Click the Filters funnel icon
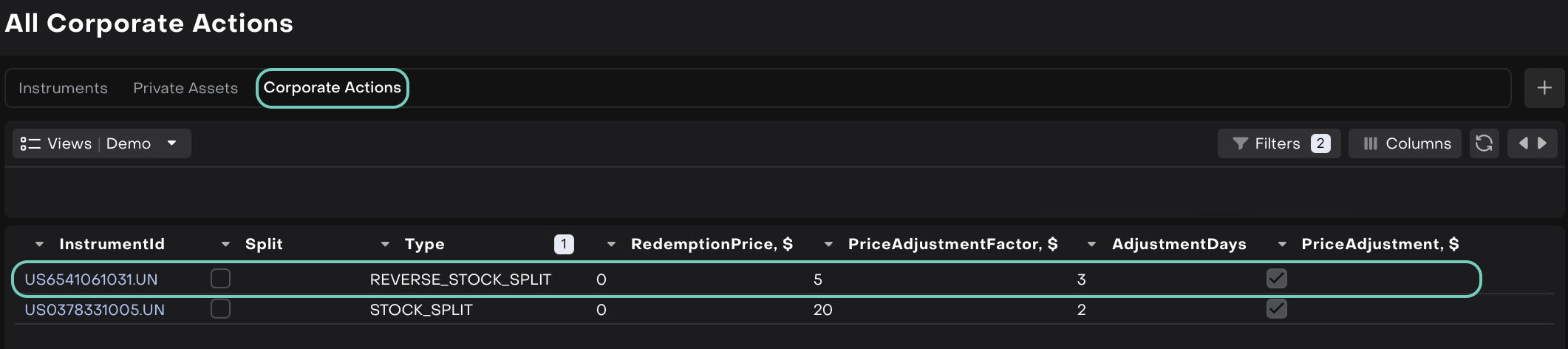The image size is (1568, 349). (1241, 143)
